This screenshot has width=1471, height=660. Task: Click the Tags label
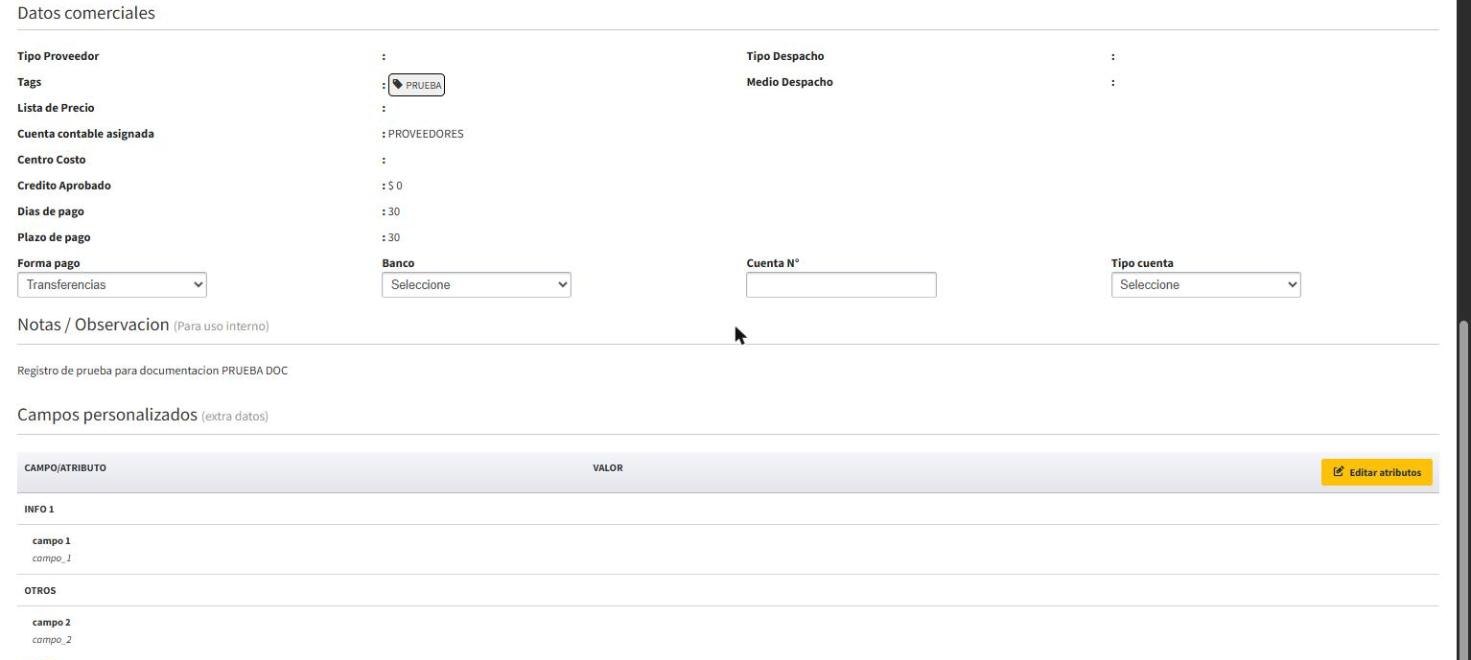29,82
